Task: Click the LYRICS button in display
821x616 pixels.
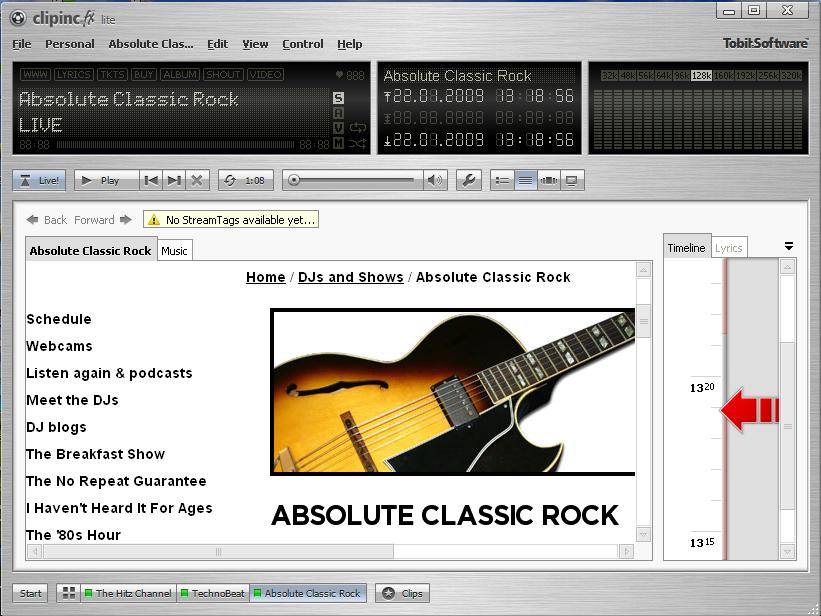Action: point(74,74)
